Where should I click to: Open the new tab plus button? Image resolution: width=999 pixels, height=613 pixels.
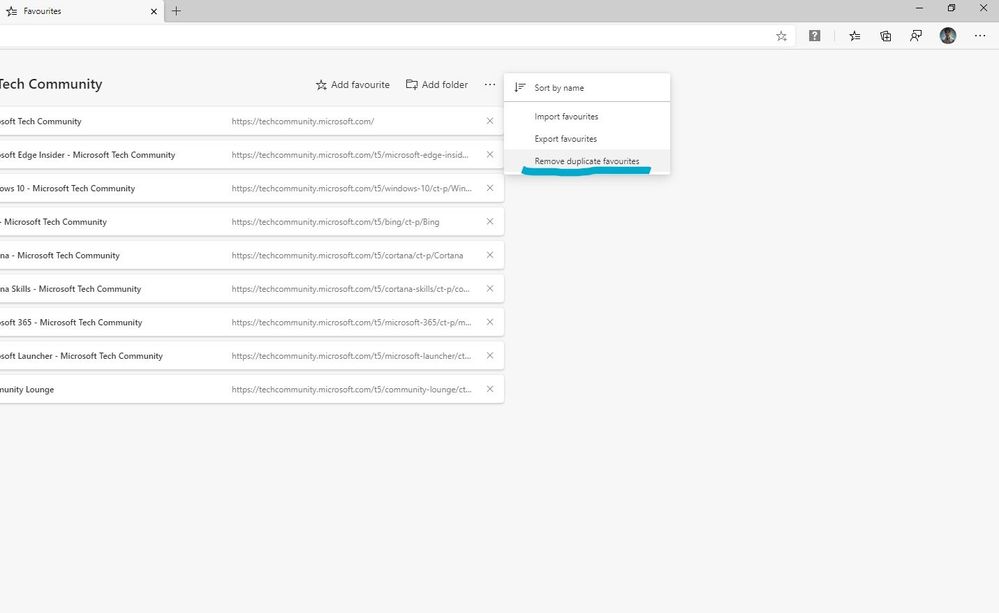point(176,11)
